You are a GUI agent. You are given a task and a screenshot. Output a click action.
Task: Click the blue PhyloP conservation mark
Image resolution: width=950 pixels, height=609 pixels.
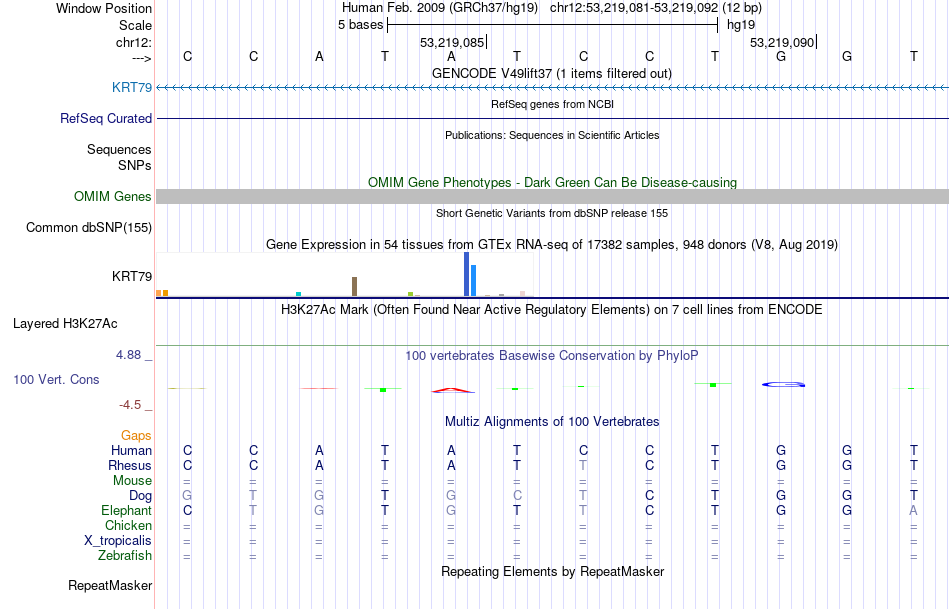[x=783, y=384]
